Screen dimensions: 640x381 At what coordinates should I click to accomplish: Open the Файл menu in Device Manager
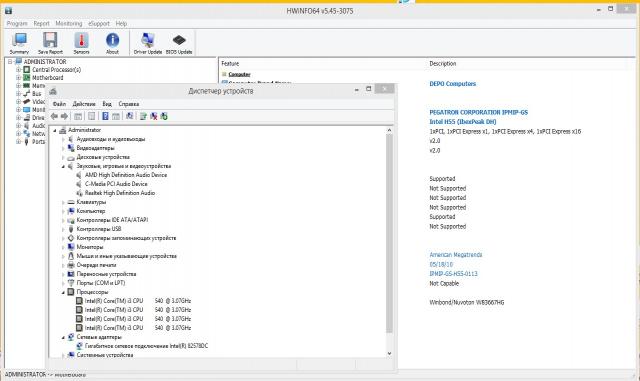[59, 104]
